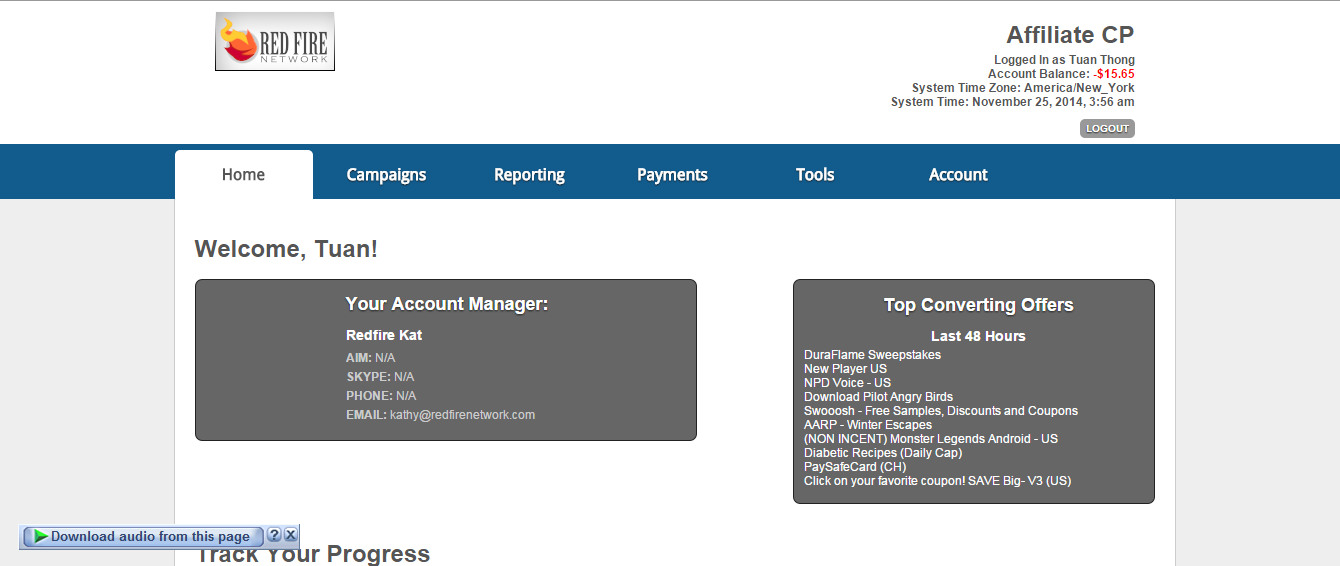Click account manager name Redfire Kat

tap(384, 335)
